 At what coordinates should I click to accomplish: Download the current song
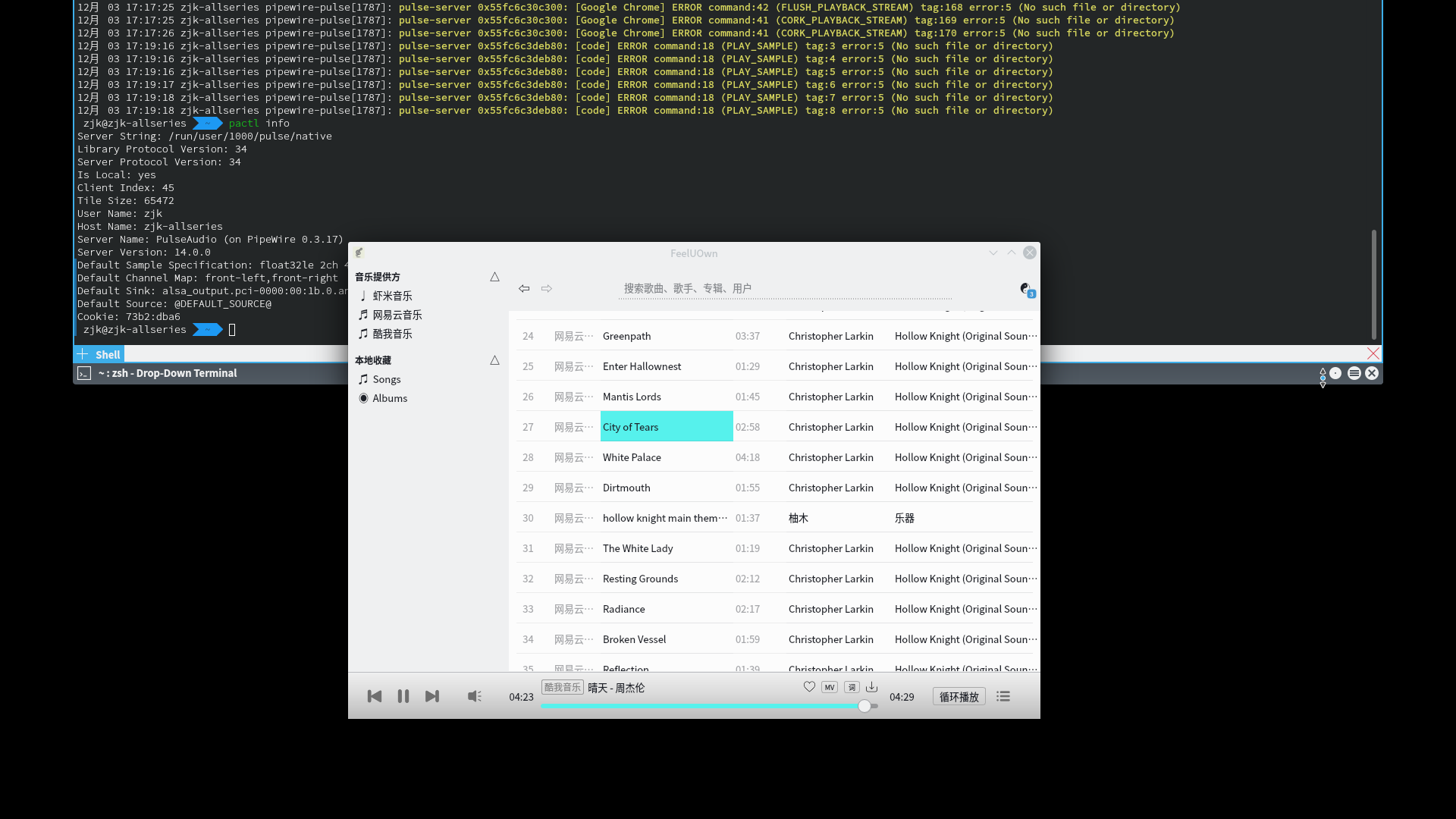(872, 687)
